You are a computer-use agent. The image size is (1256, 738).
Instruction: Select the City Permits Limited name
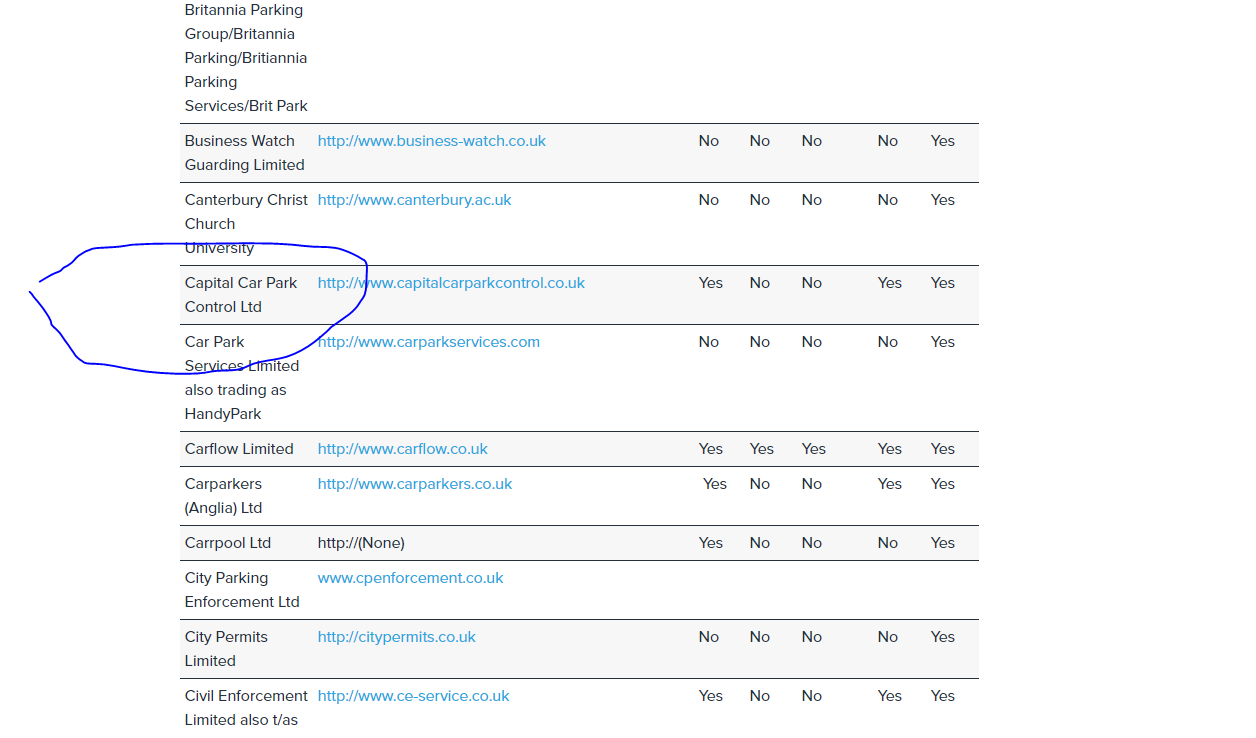[x=227, y=649]
